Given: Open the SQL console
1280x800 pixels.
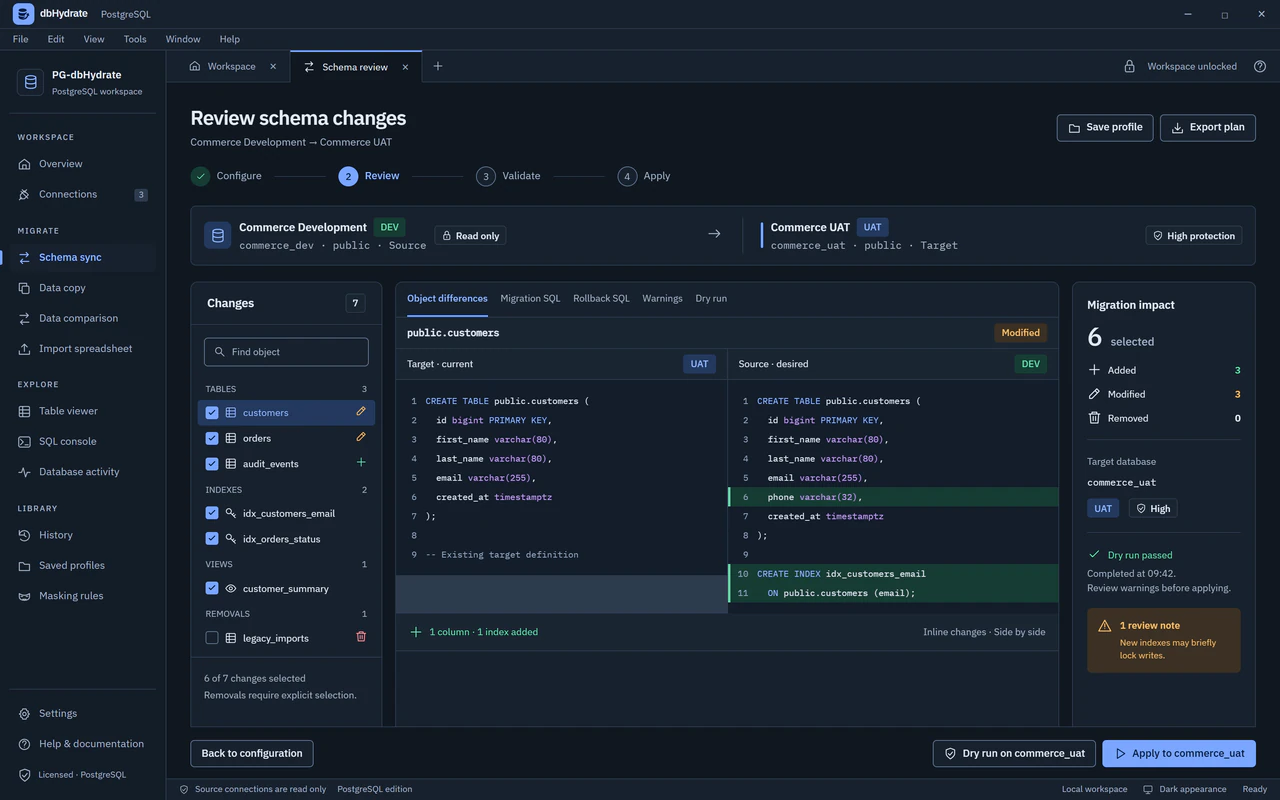Looking at the screenshot, I should pyautogui.click(x=83, y=441).
